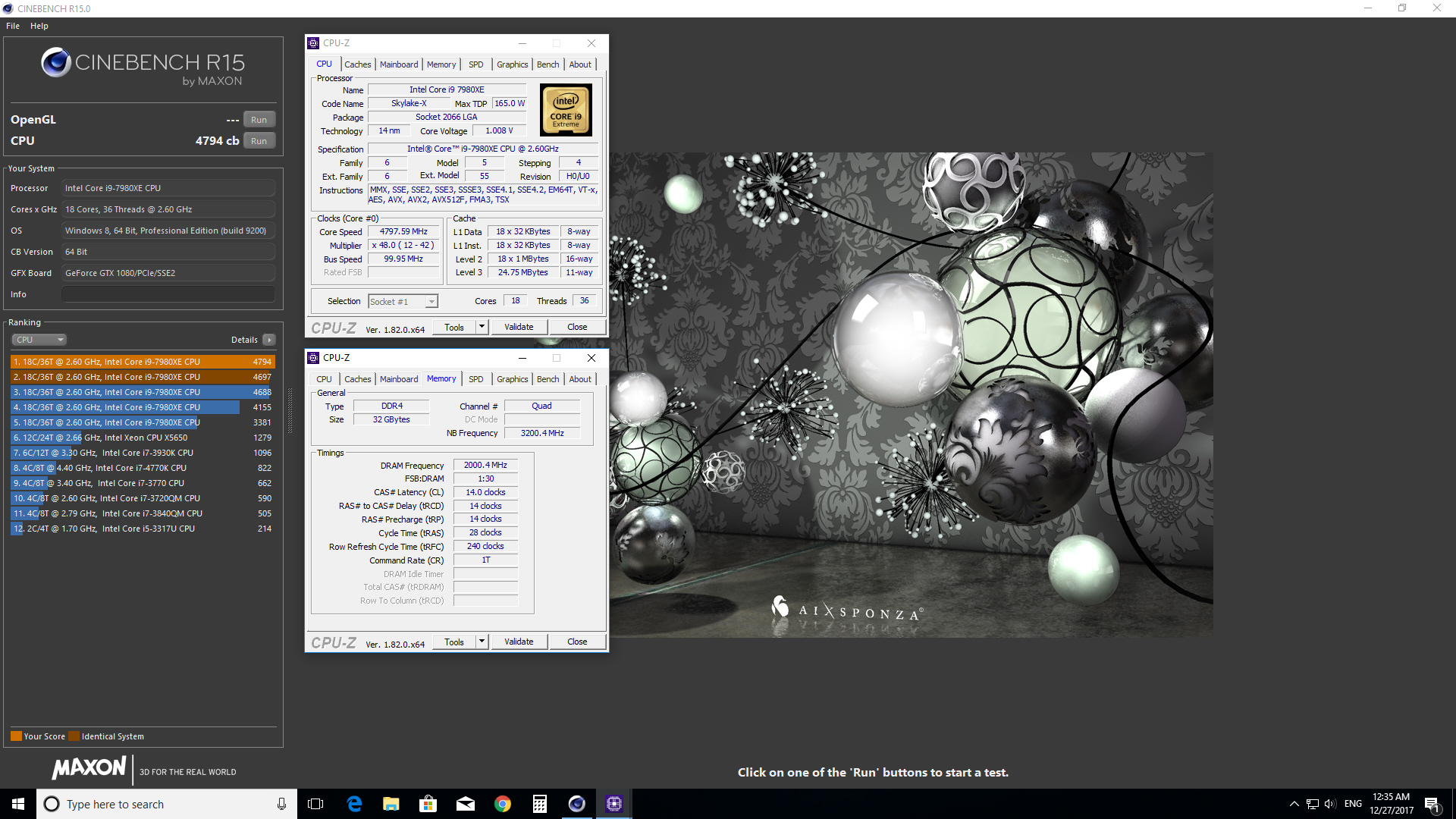Image resolution: width=1456 pixels, height=819 pixels.
Task: Open the Socket #1 selection dropdown
Action: click(x=403, y=302)
